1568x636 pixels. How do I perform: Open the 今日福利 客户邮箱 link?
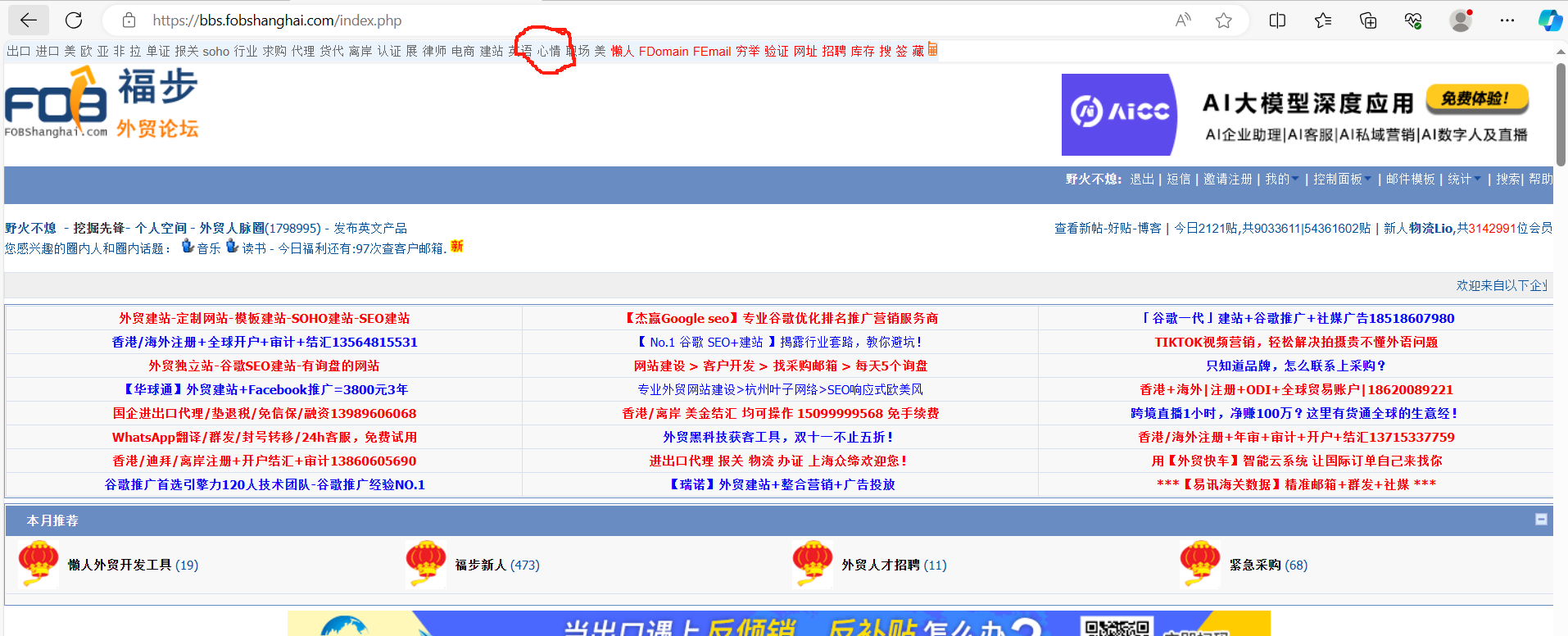pos(361,248)
